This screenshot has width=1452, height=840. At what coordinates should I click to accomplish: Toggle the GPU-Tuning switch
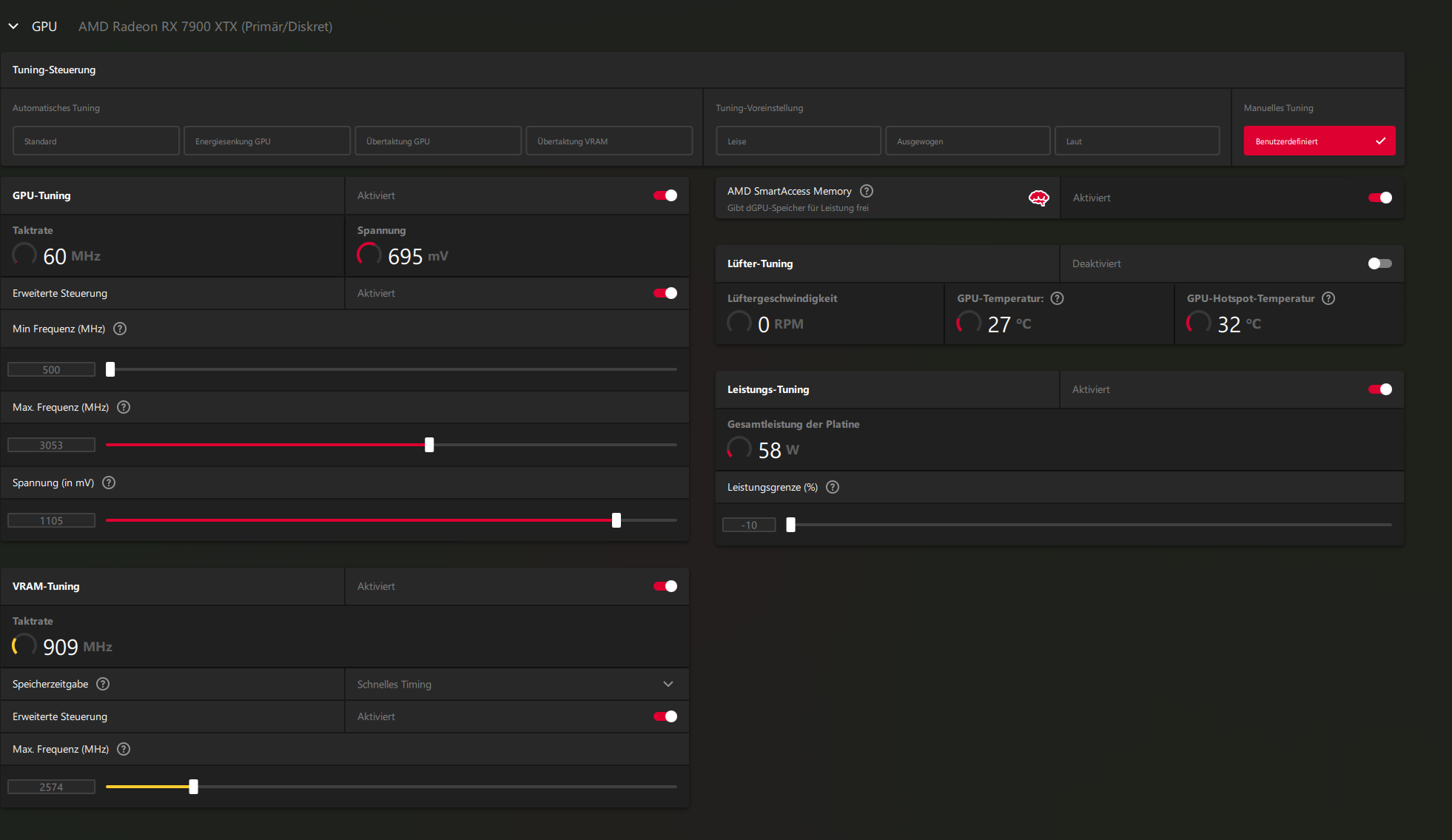665,195
